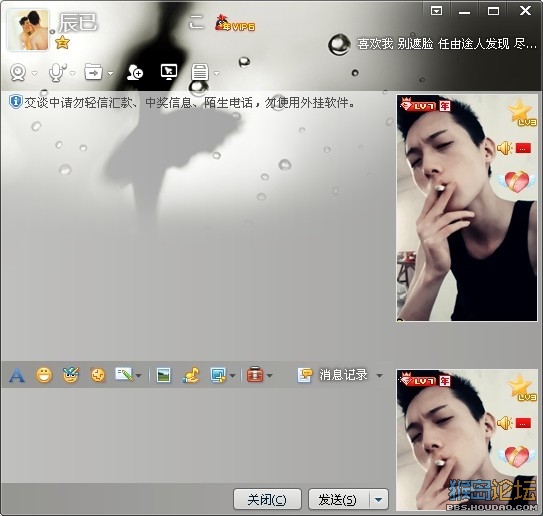
Task: Click the VIP6 penguin badge
Action: (235, 24)
